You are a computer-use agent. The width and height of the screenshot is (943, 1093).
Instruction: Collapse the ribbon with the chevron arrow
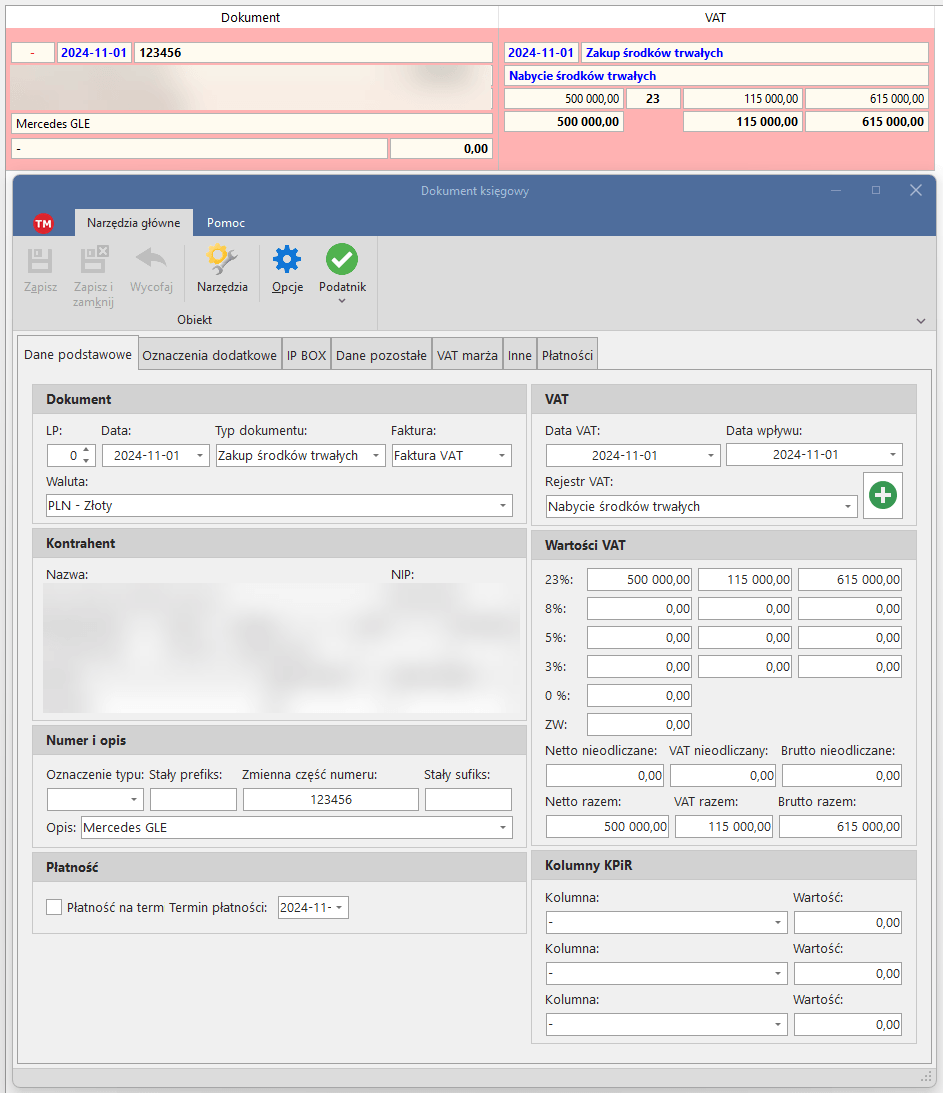(x=920, y=321)
